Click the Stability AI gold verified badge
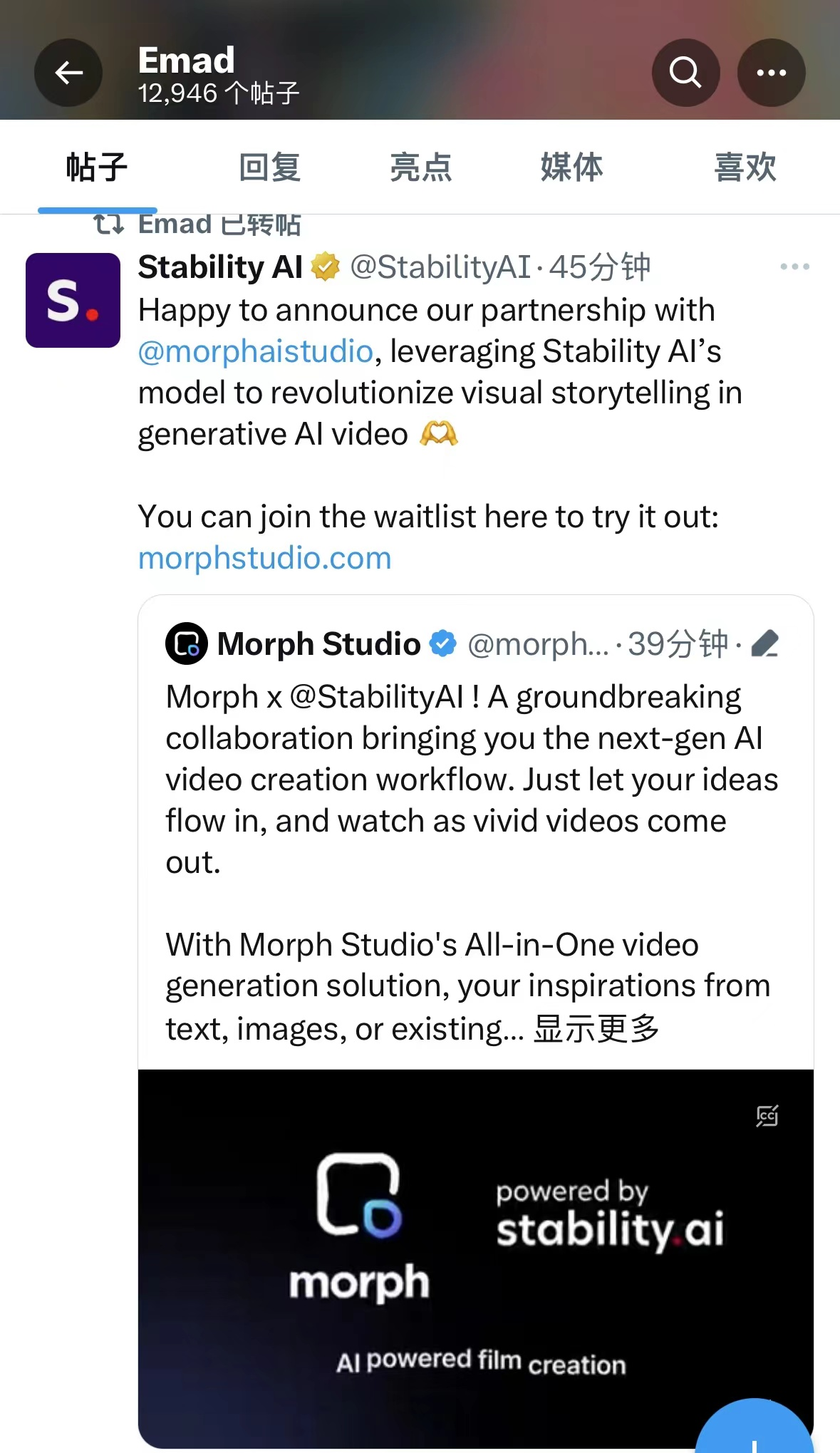Viewport: 840px width, 1453px height. tap(325, 267)
